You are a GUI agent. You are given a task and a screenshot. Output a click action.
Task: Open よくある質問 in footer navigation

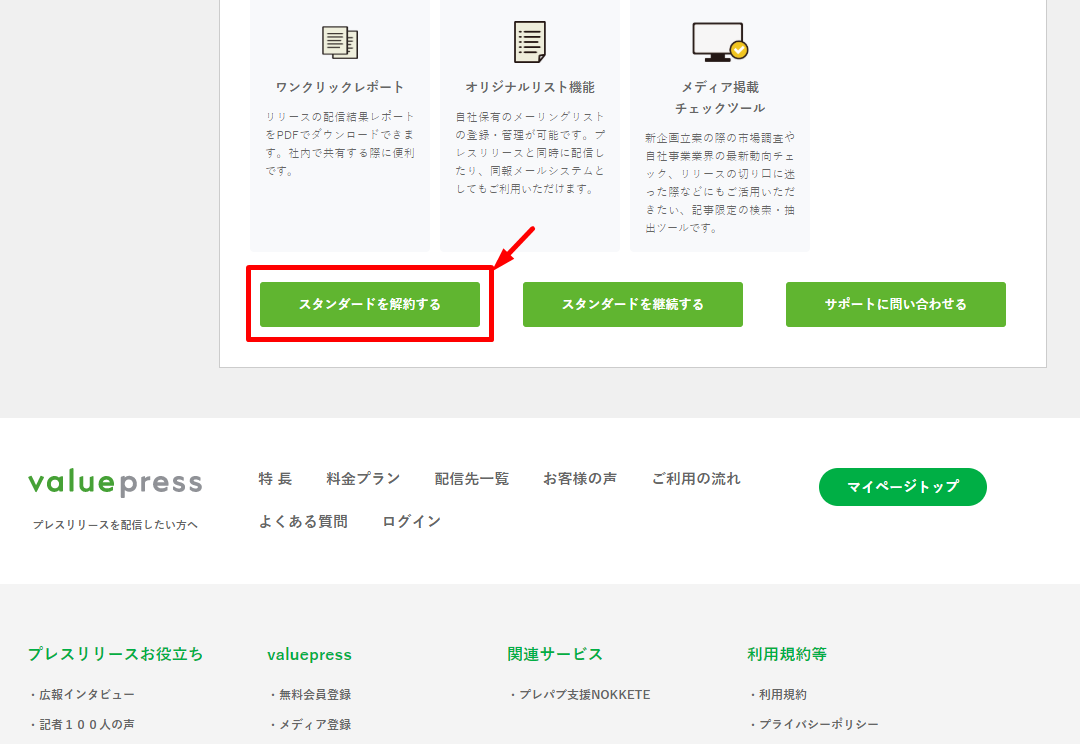303,521
